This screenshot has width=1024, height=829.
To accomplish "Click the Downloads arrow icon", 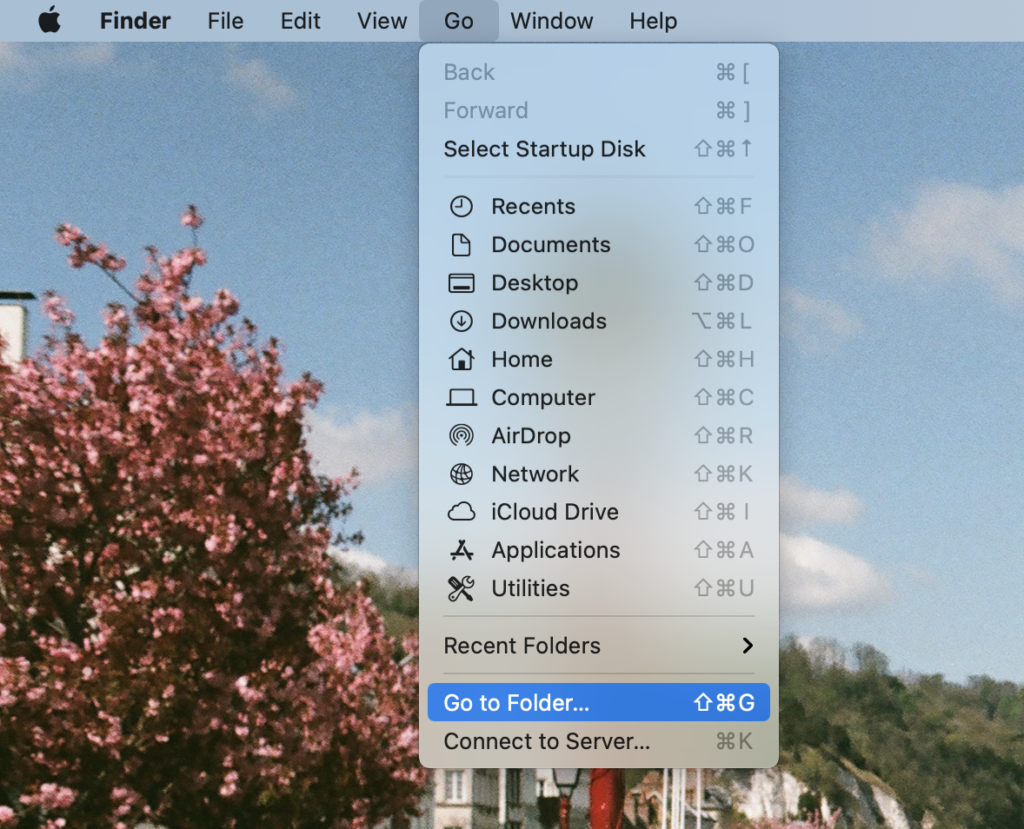I will tap(461, 321).
